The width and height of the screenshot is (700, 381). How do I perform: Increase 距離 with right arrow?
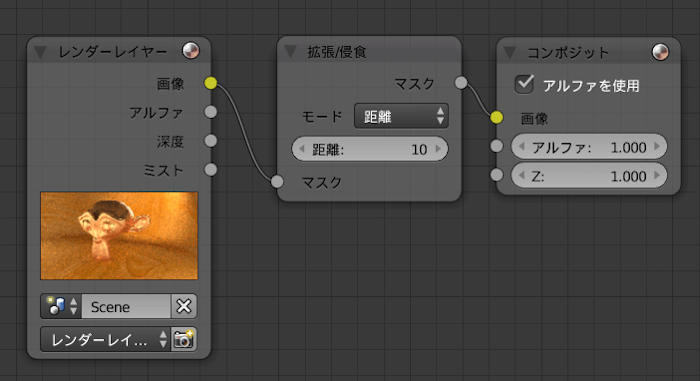click(438, 149)
